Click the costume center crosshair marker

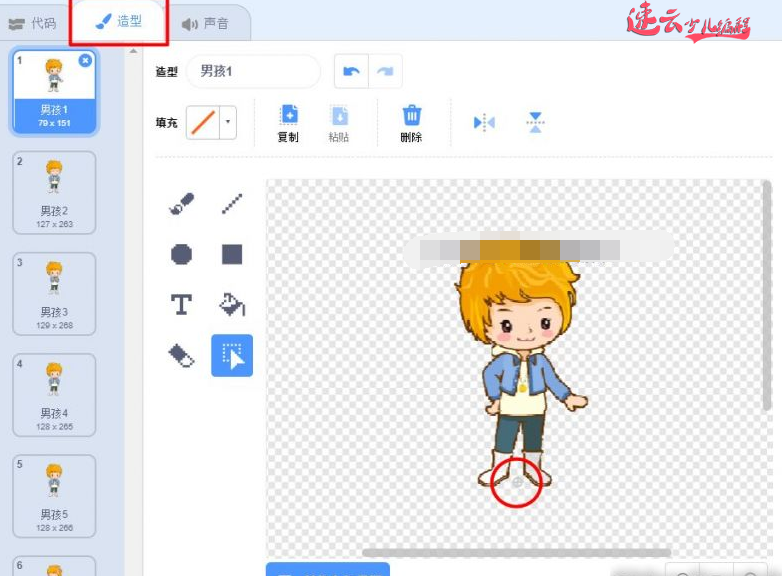coord(517,482)
